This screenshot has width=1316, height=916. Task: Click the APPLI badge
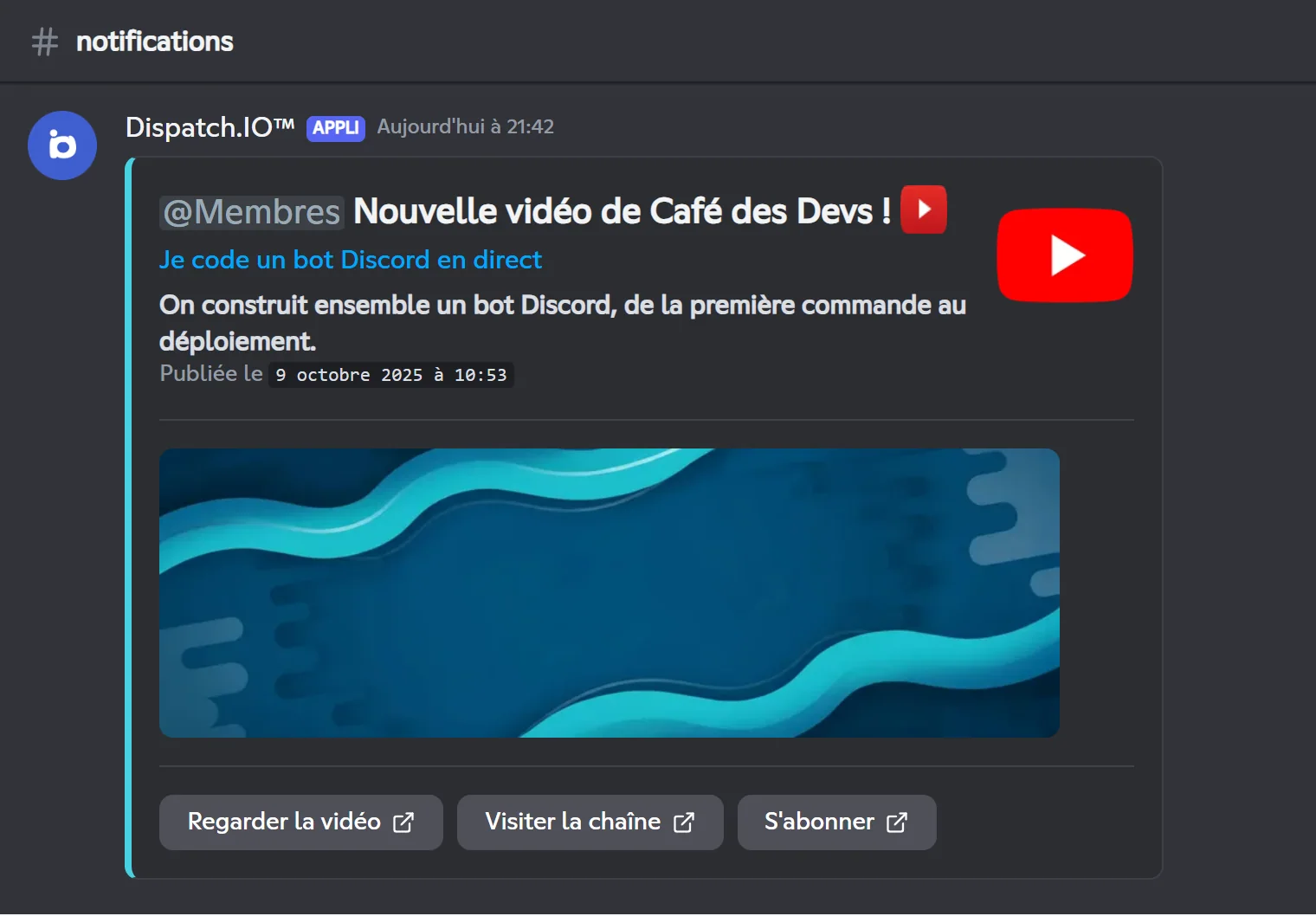tap(336, 128)
